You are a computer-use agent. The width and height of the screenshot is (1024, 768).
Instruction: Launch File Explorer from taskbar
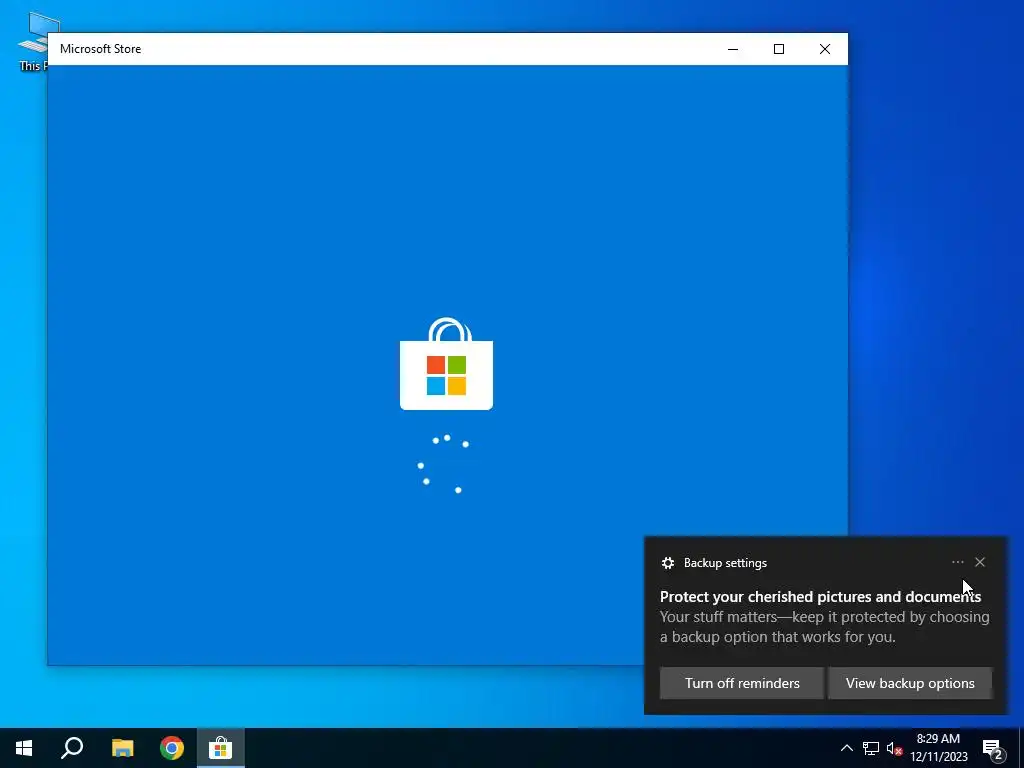[122, 748]
